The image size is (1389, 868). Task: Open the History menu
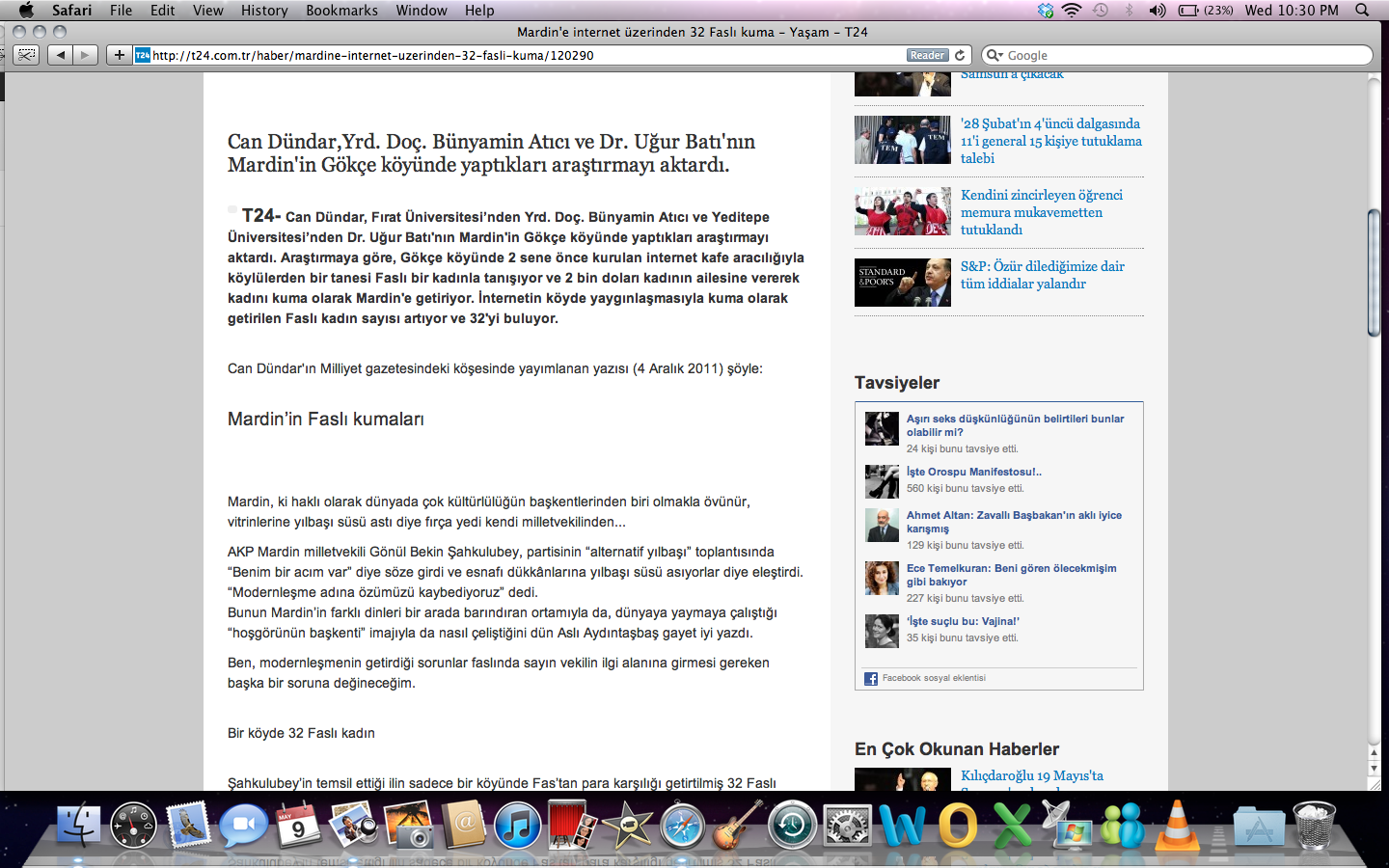[x=264, y=11]
